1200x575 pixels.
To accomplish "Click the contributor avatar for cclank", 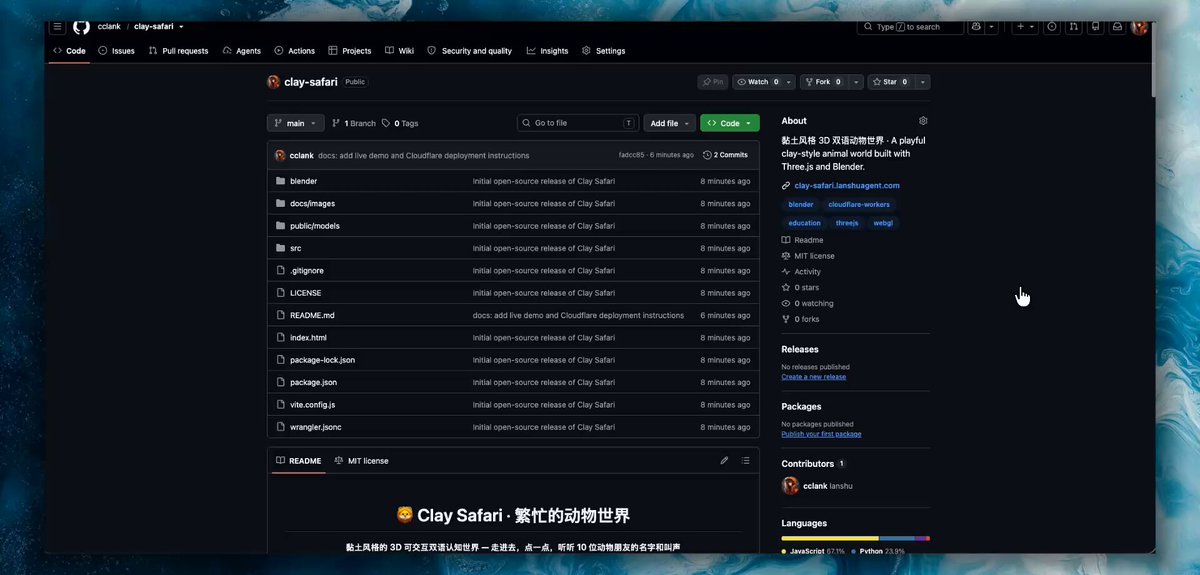I will tap(790, 486).
